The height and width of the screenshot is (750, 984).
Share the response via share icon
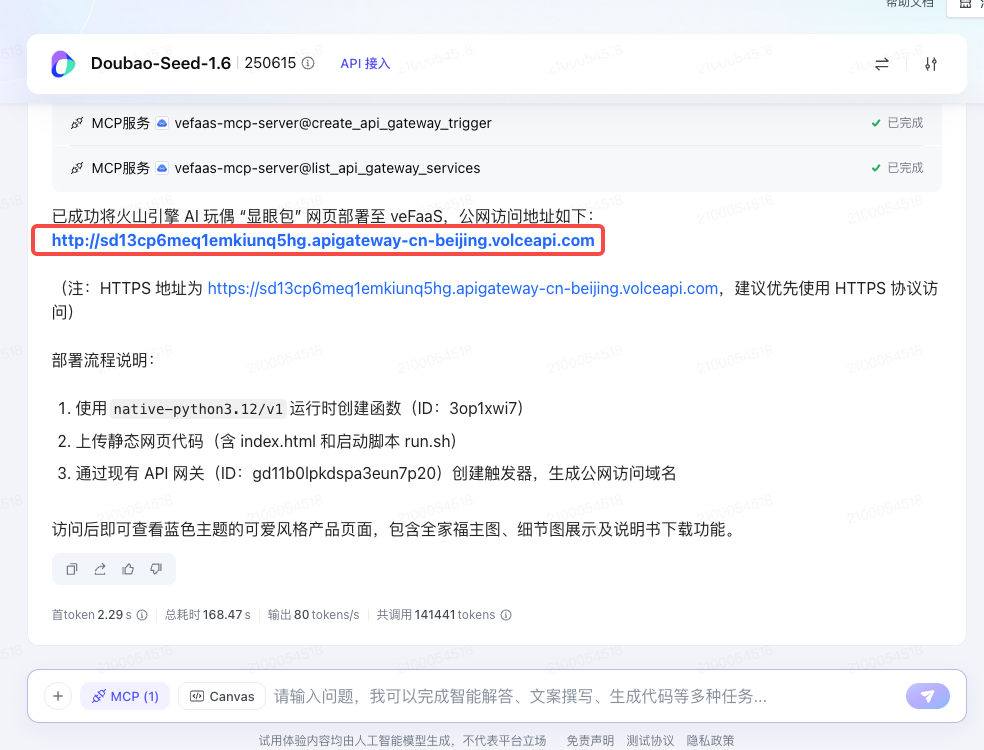100,569
